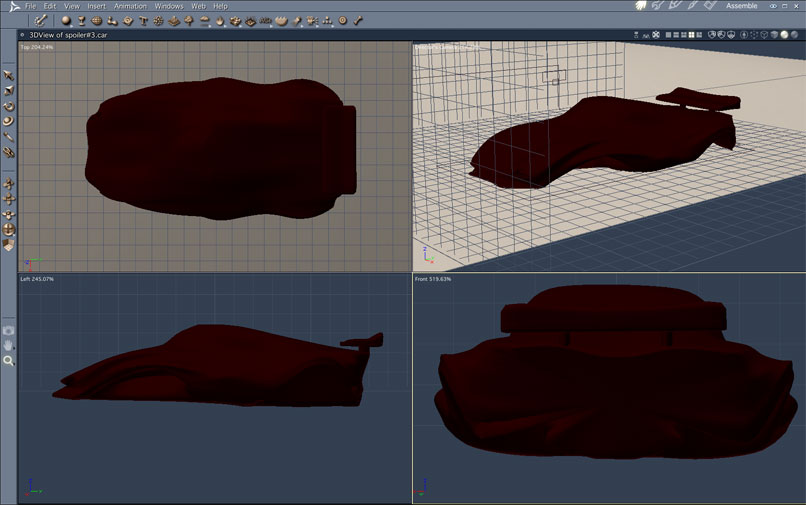Switch to single-view layout
This screenshot has width=806, height=505.
click(x=668, y=35)
